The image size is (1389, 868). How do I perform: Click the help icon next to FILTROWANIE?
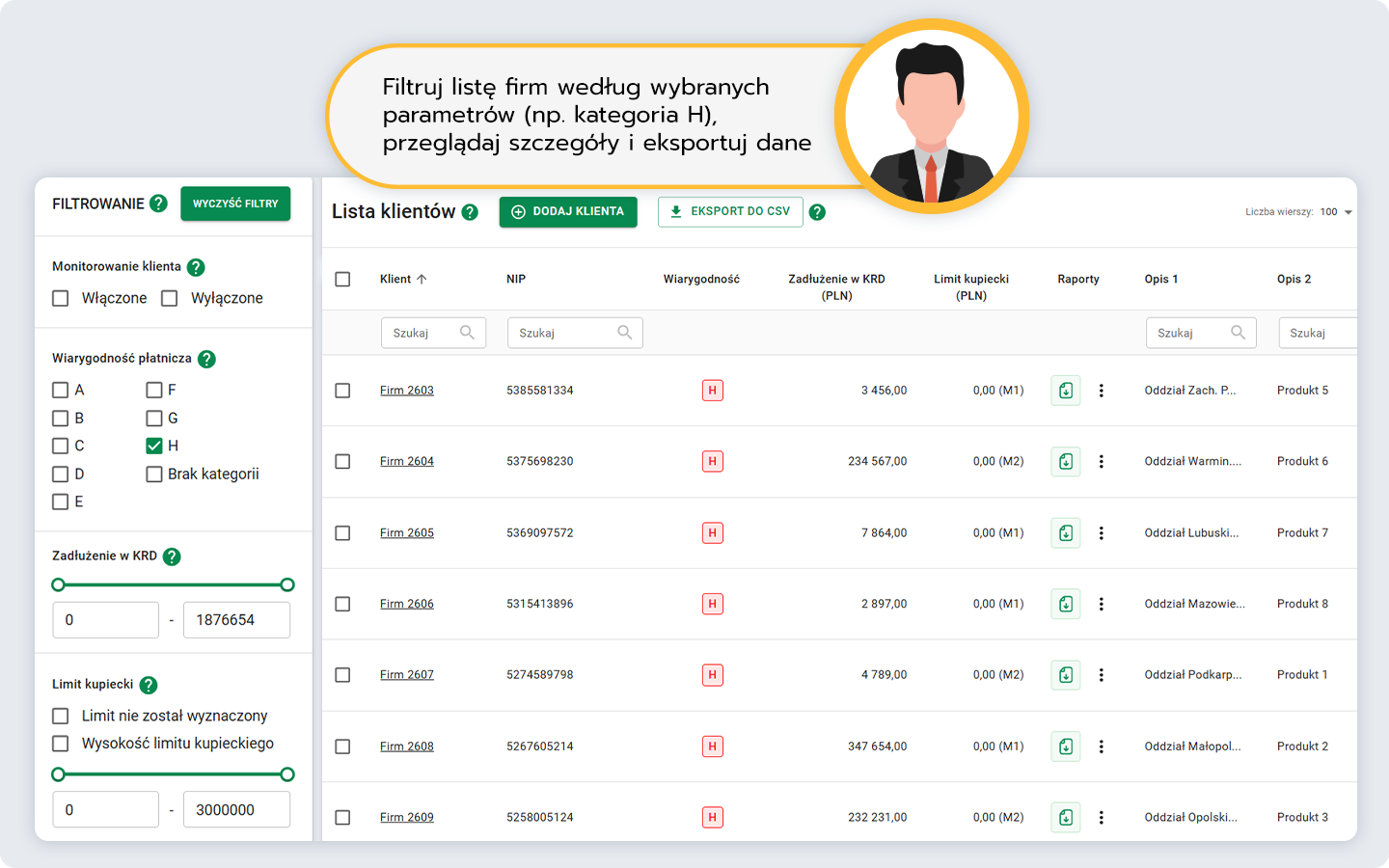[159, 203]
